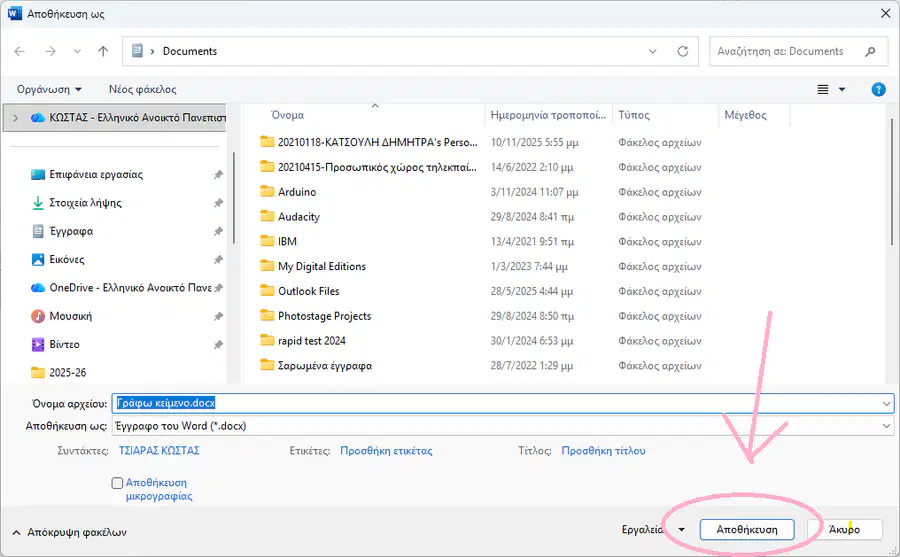Click Προσθήκη τίτλου to add a title
Screen dimensions: 900x557
coord(603,451)
